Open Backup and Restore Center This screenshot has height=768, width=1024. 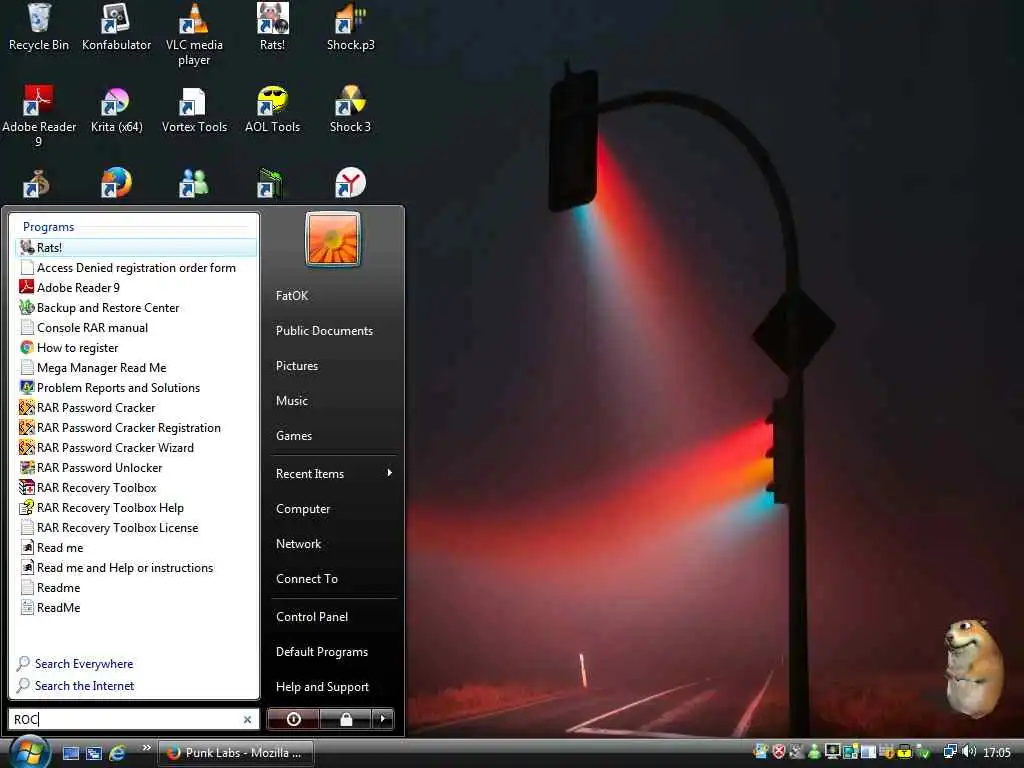coord(136,308)
